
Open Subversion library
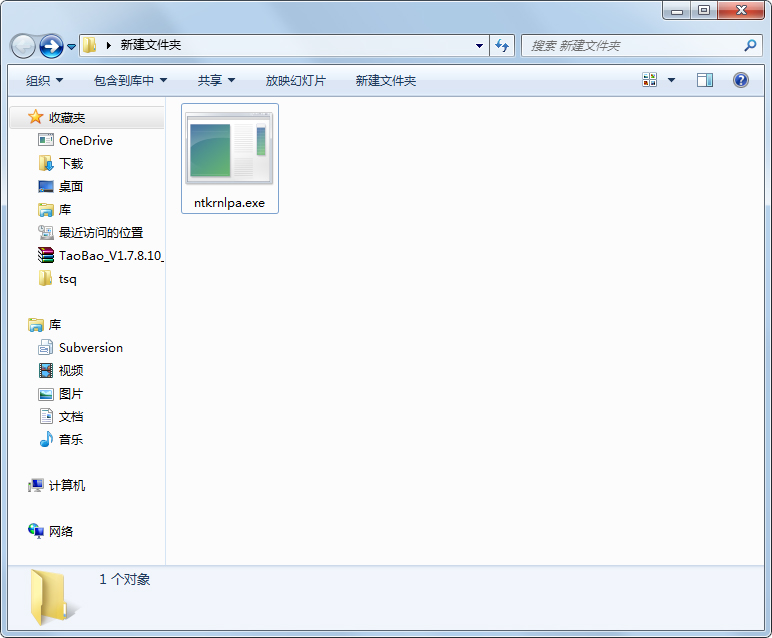91,348
